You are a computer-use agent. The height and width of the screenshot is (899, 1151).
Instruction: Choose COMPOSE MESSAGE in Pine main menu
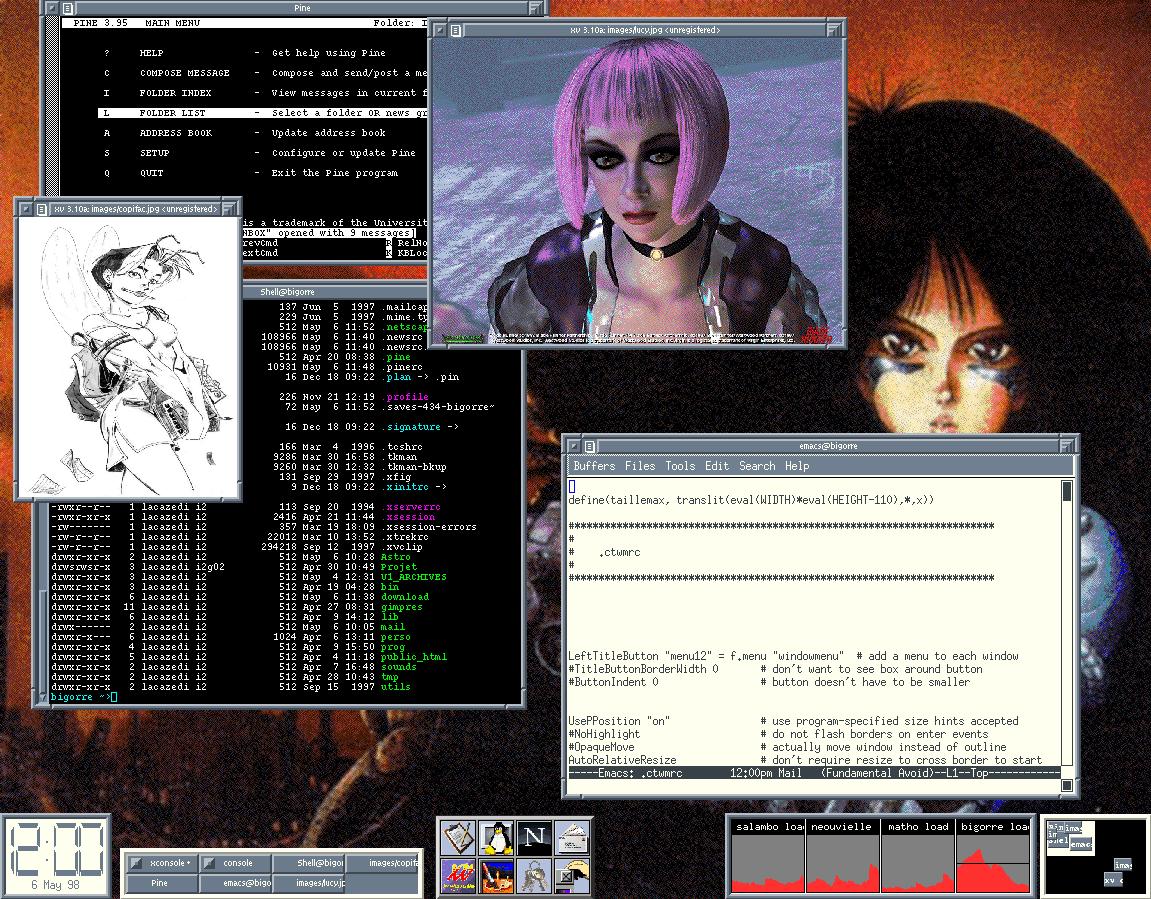click(184, 73)
